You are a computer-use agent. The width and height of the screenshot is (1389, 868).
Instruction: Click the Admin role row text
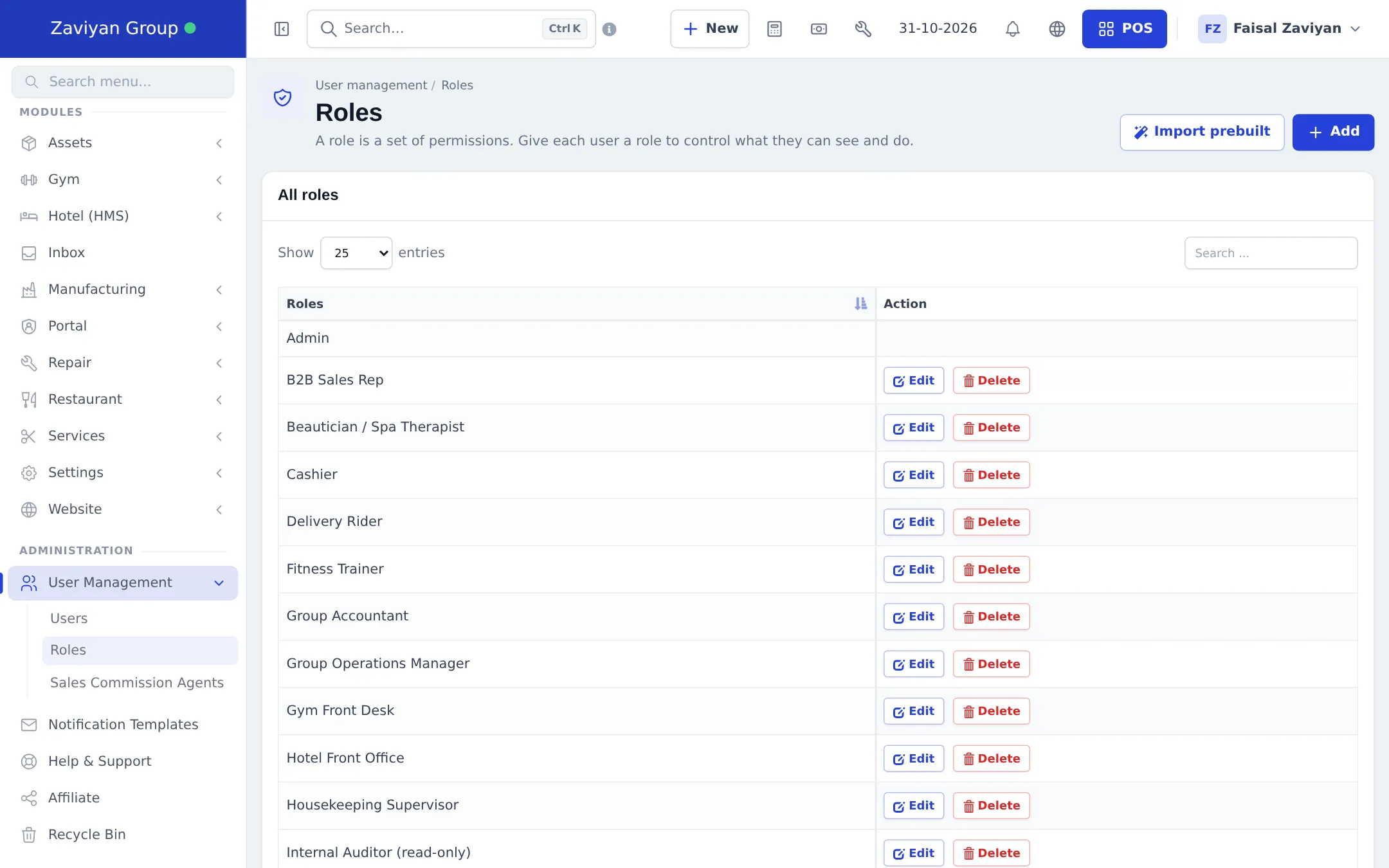307,338
